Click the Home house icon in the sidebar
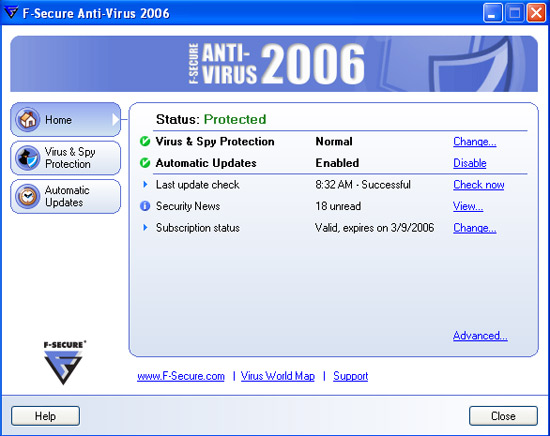This screenshot has width=550, height=436. click(x=27, y=120)
